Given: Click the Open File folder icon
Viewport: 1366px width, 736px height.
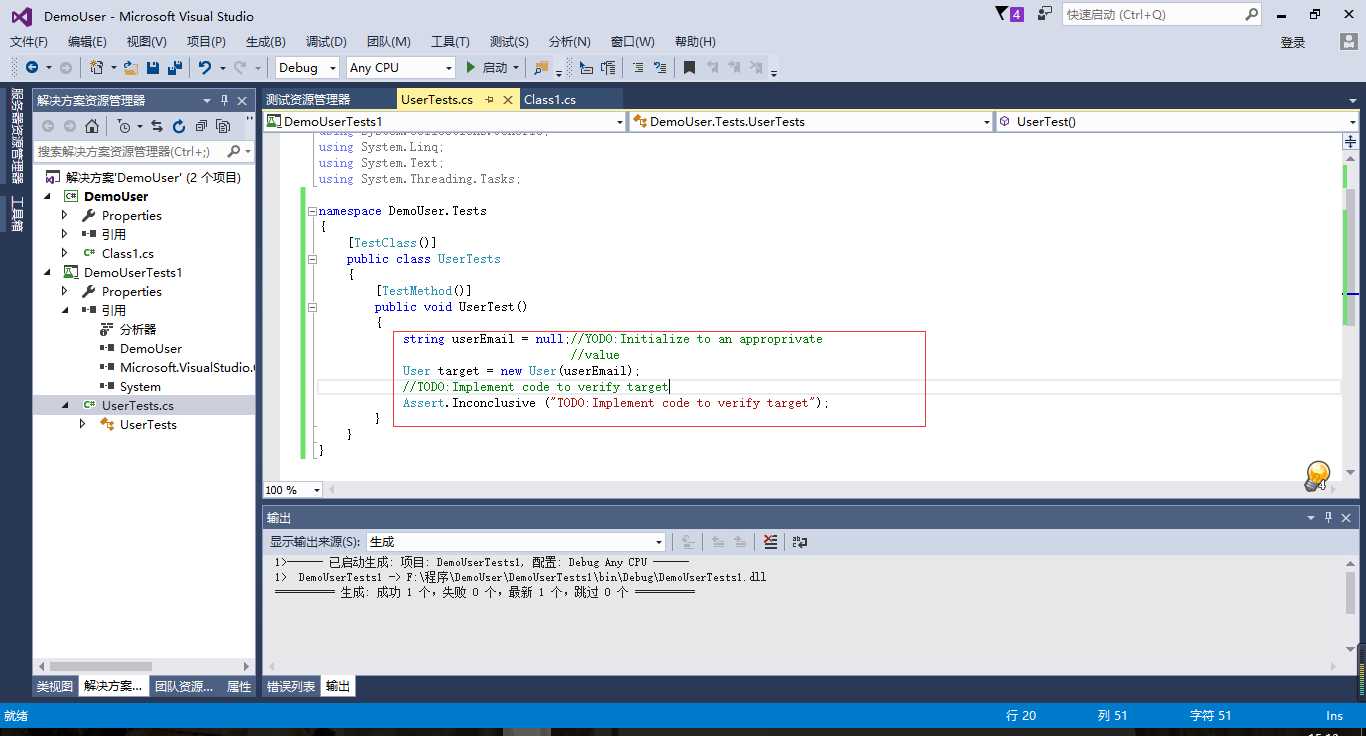Looking at the screenshot, I should coord(132,67).
